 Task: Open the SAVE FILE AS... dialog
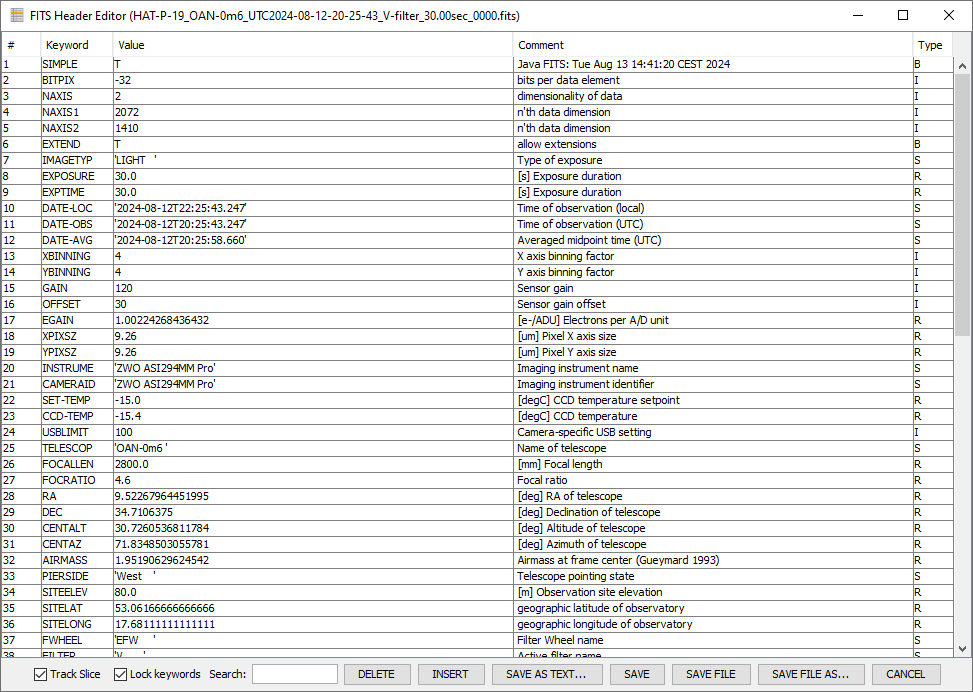810,674
